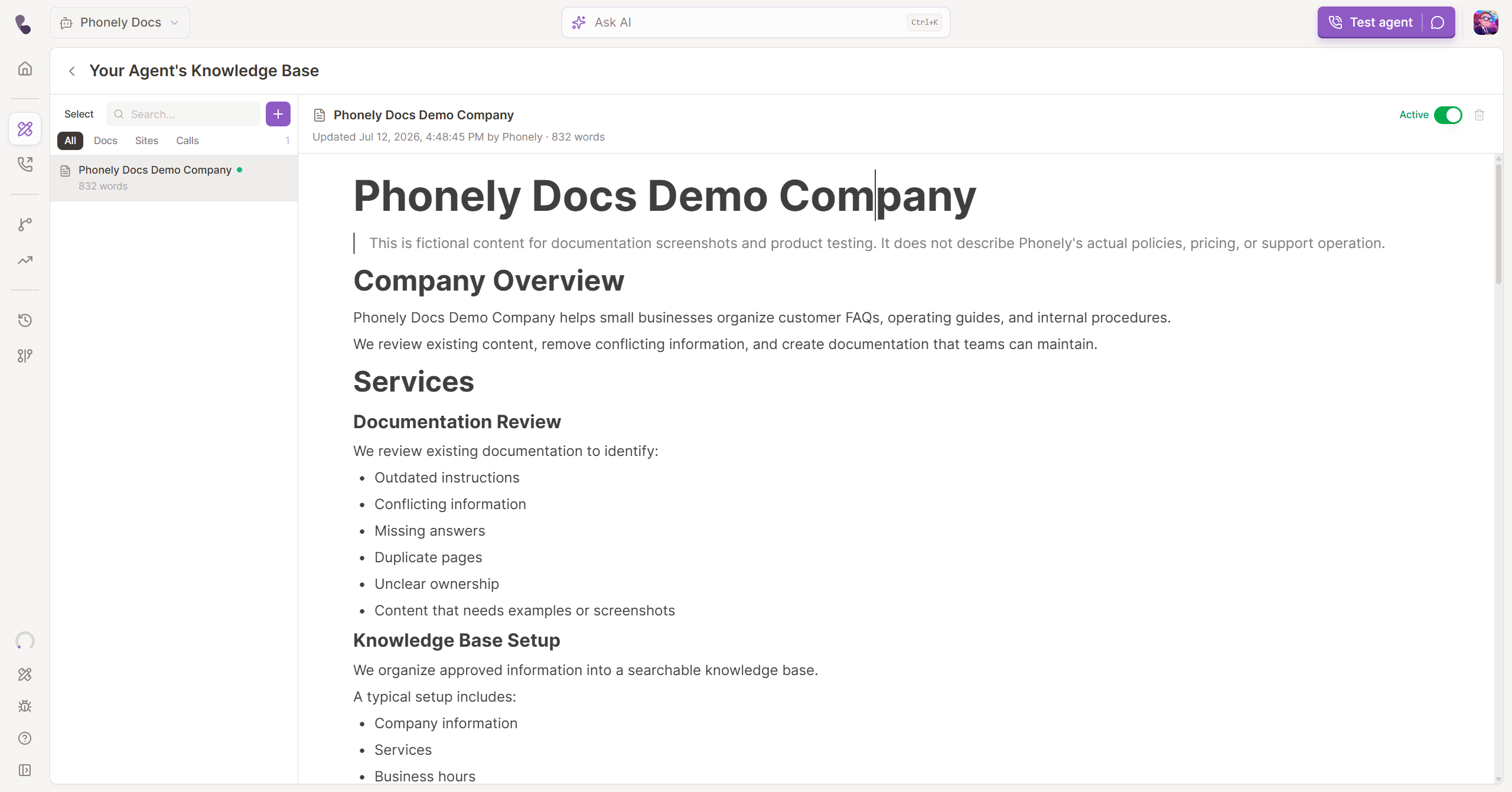Click the delete trash icon
The image size is (1512, 792).
point(1479,115)
